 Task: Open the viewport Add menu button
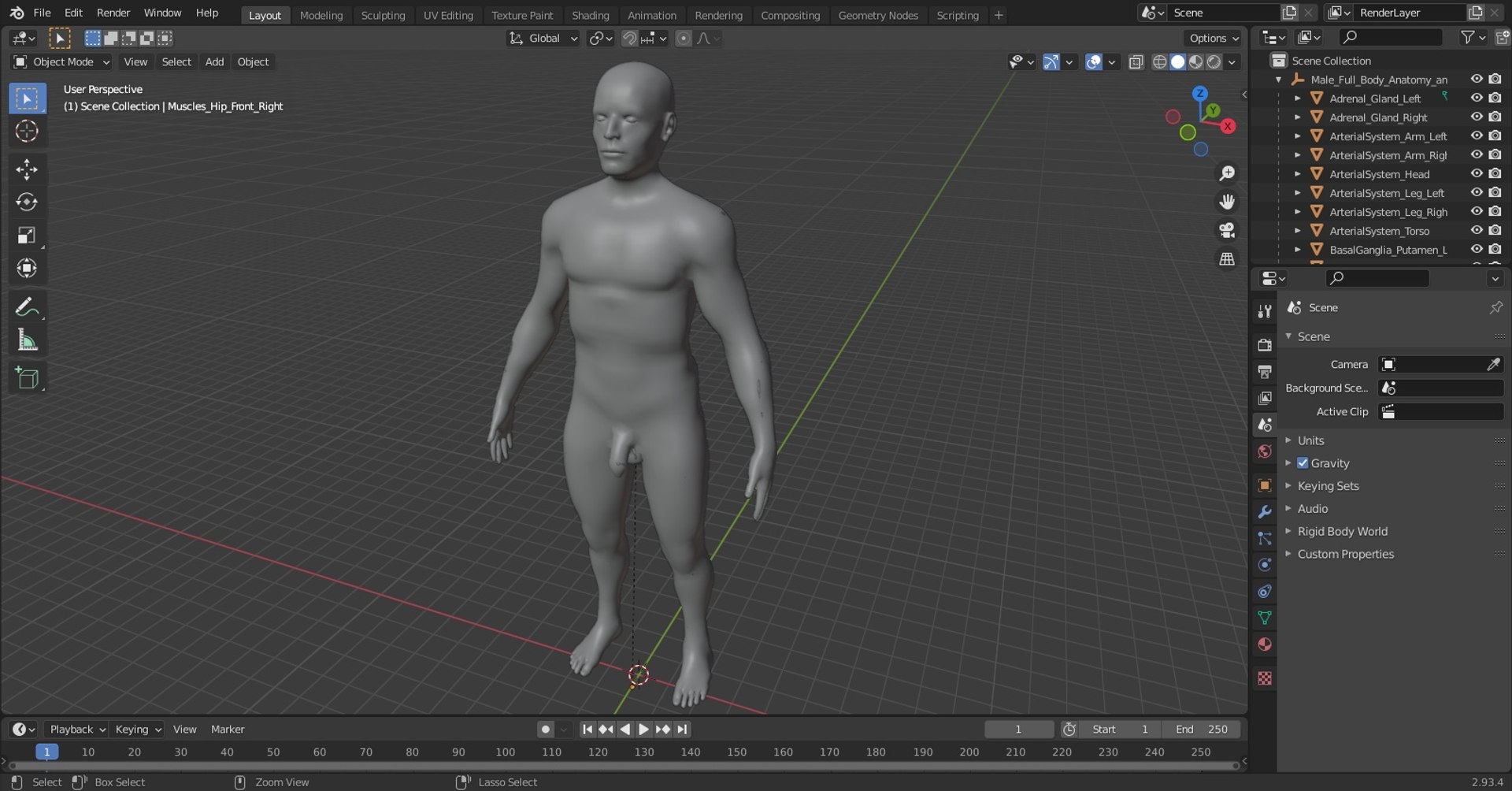(x=214, y=61)
